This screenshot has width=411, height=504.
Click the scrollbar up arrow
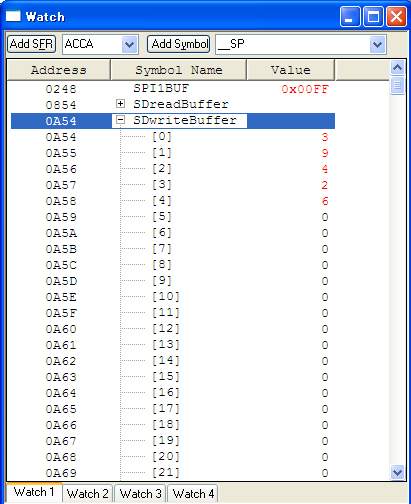[397, 68]
